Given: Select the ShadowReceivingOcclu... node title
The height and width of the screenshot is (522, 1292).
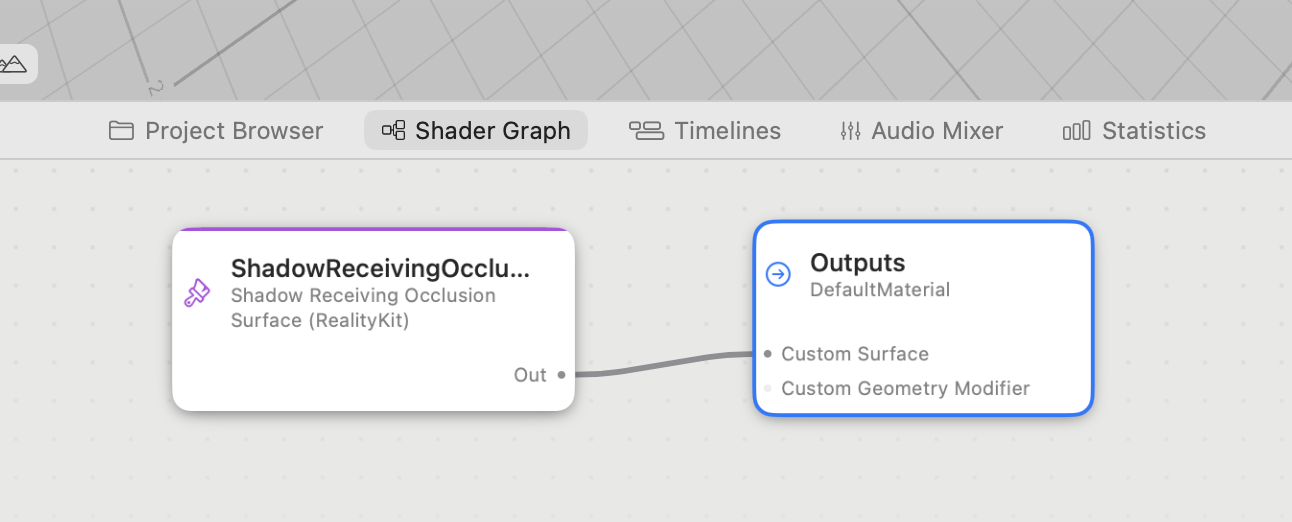Looking at the screenshot, I should (381, 268).
